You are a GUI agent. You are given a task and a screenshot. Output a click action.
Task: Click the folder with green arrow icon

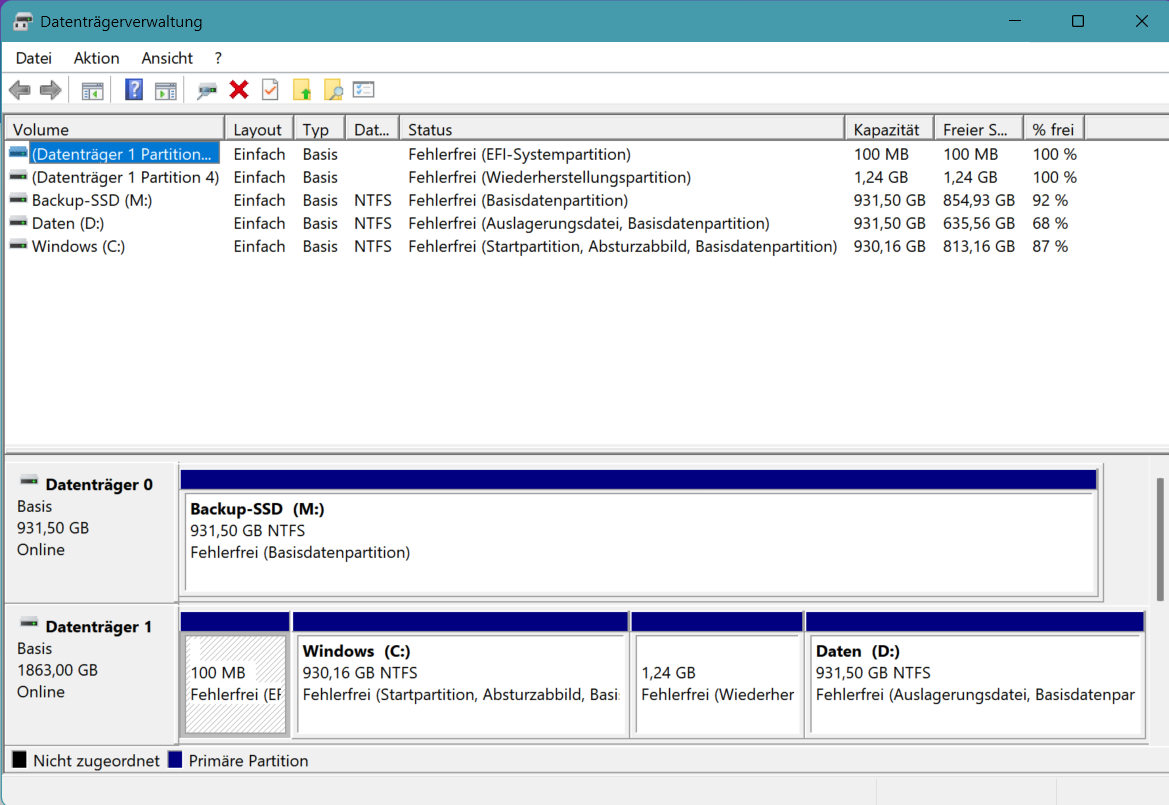tap(302, 90)
